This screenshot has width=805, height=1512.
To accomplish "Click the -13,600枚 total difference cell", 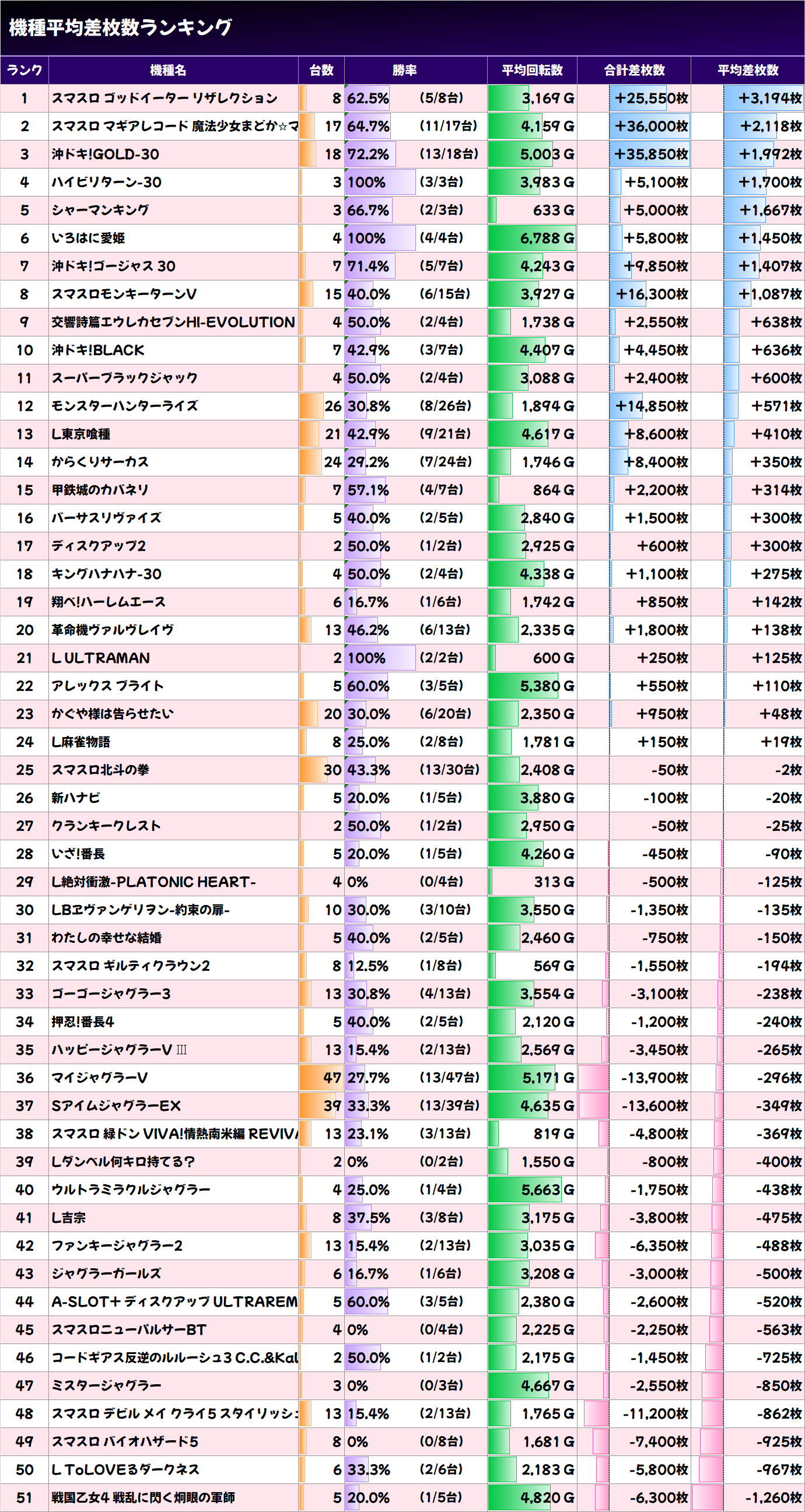I will point(634,1106).
